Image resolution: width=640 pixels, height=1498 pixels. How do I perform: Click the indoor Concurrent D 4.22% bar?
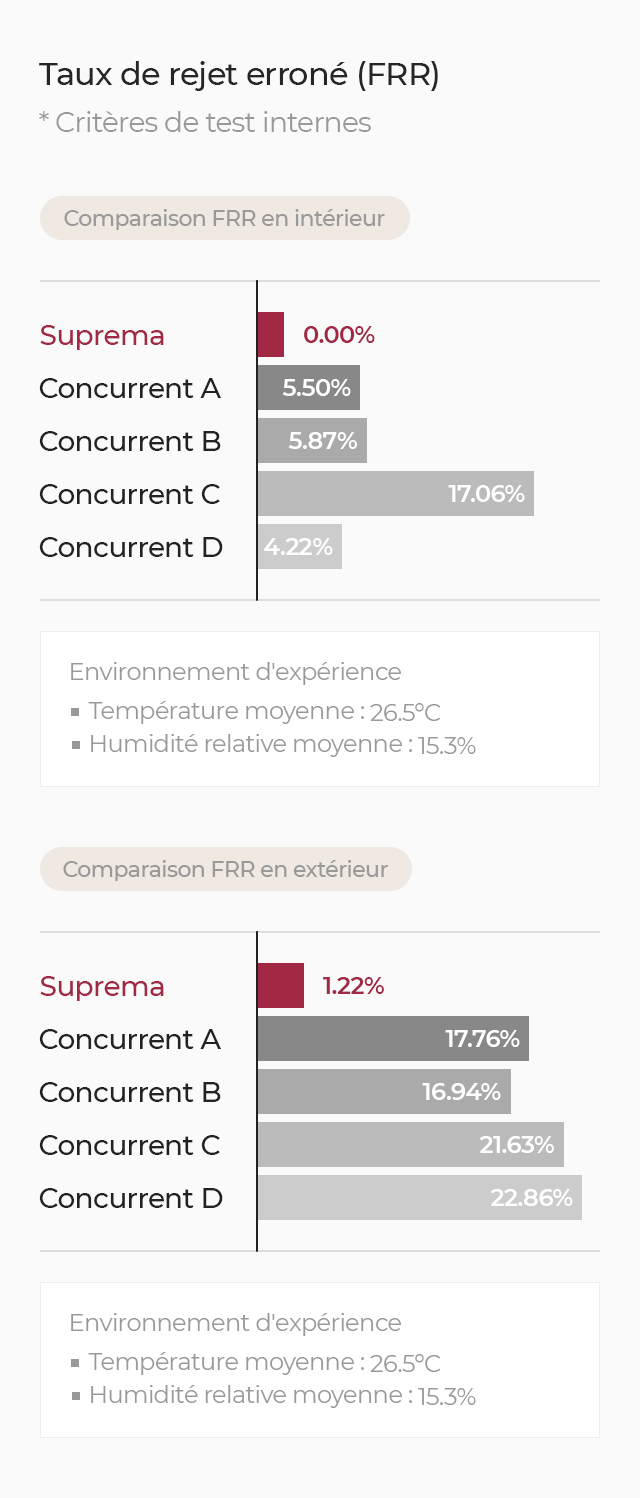tap(300, 547)
